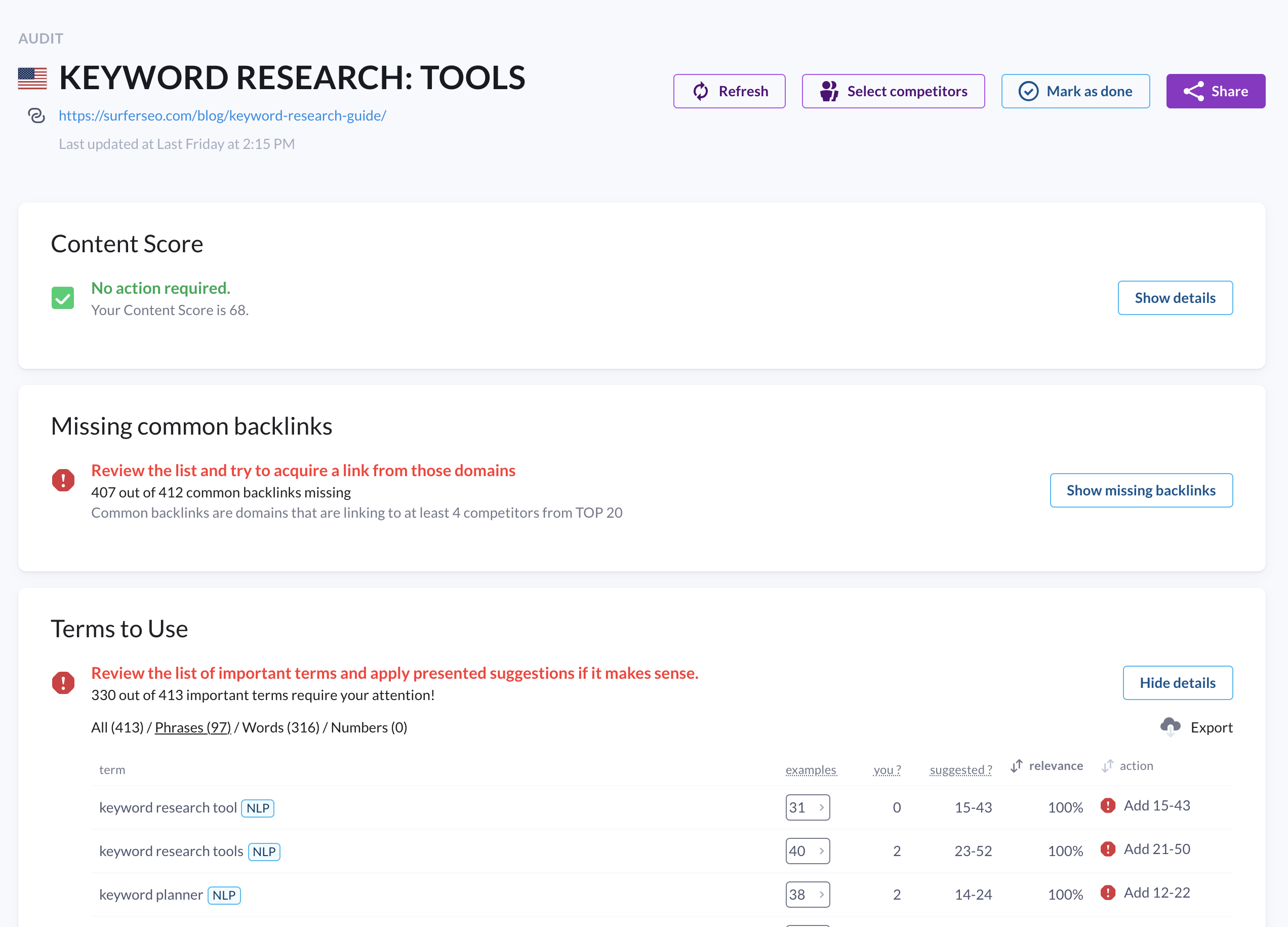Expand examples 40 for keyword research tools
This screenshot has width=1288, height=927.
click(807, 851)
